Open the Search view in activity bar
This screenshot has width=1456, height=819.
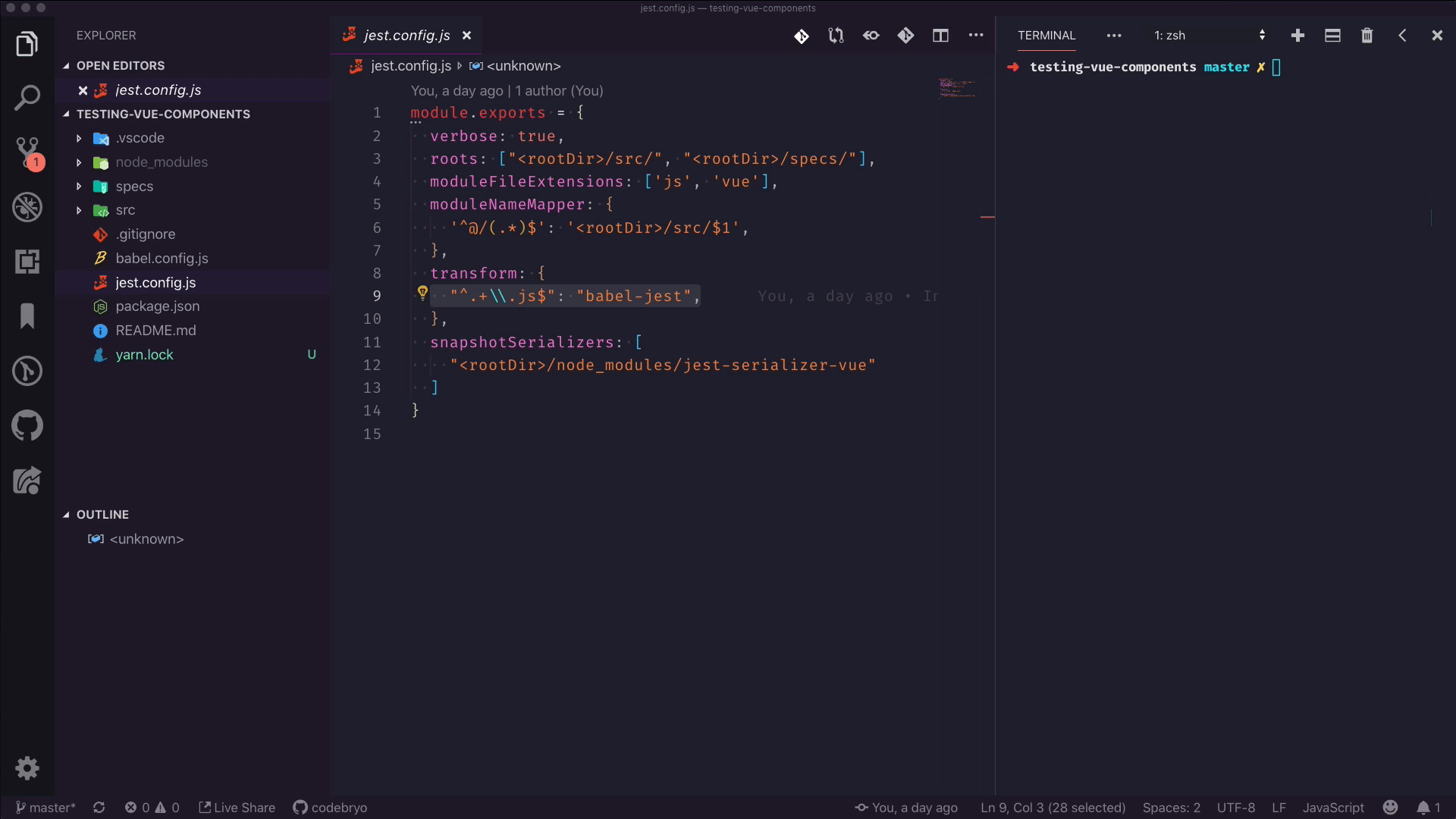click(27, 98)
